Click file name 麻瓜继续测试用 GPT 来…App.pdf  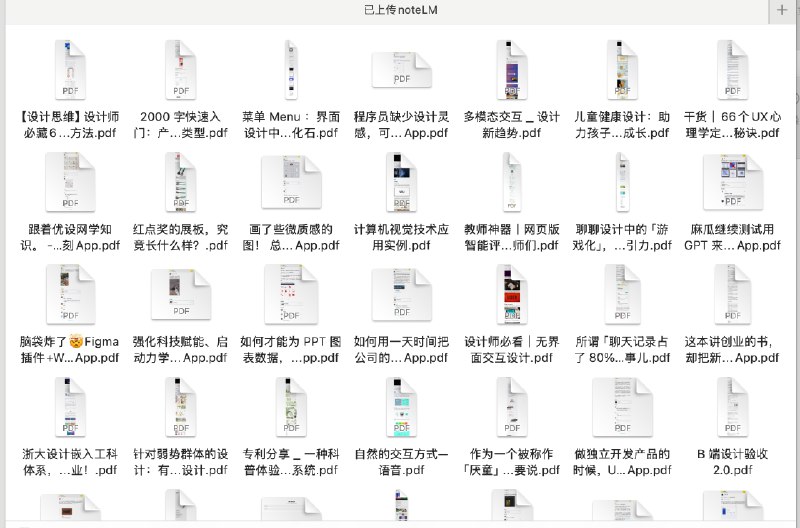tap(733, 237)
